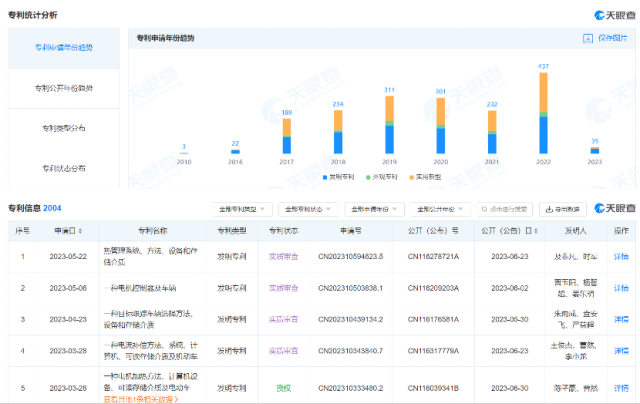
Task: Sort by application date arrow icon
Action: 80,231
